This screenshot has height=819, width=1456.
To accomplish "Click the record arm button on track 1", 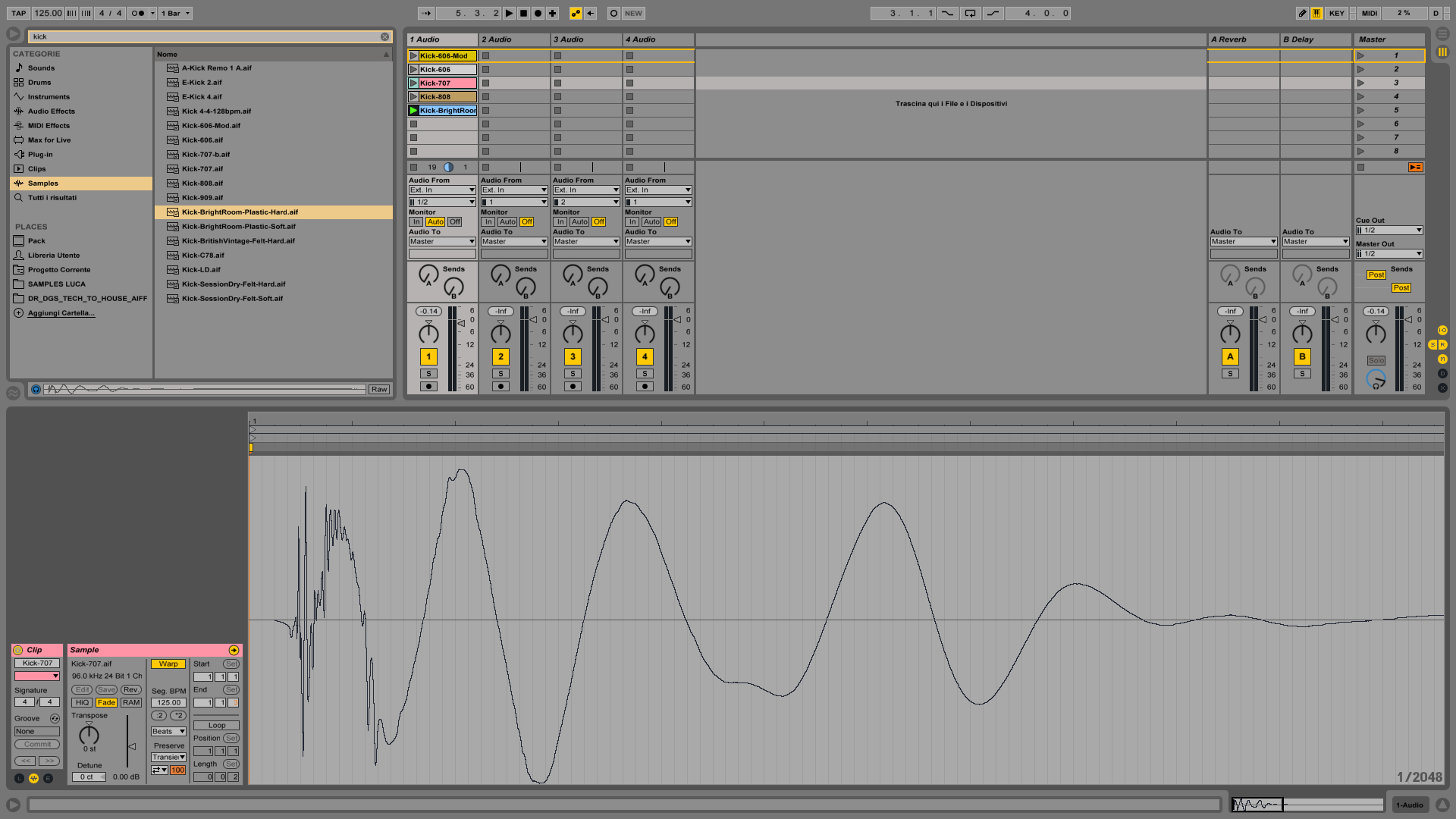I will pos(428,386).
